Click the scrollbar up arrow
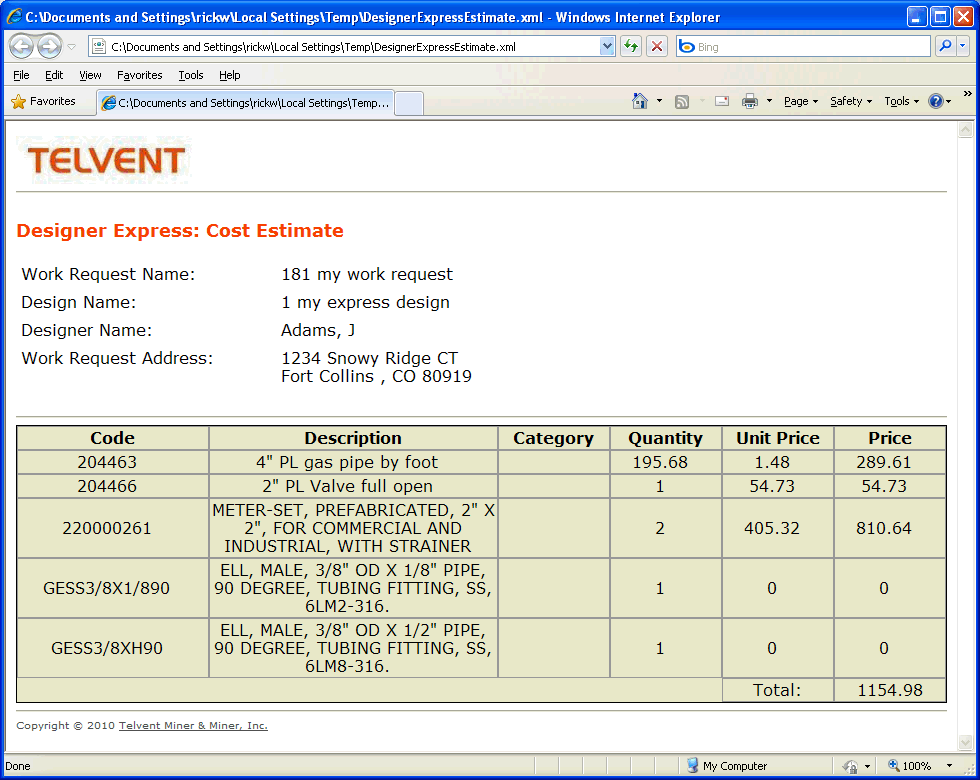The height and width of the screenshot is (780, 980). coord(966,129)
